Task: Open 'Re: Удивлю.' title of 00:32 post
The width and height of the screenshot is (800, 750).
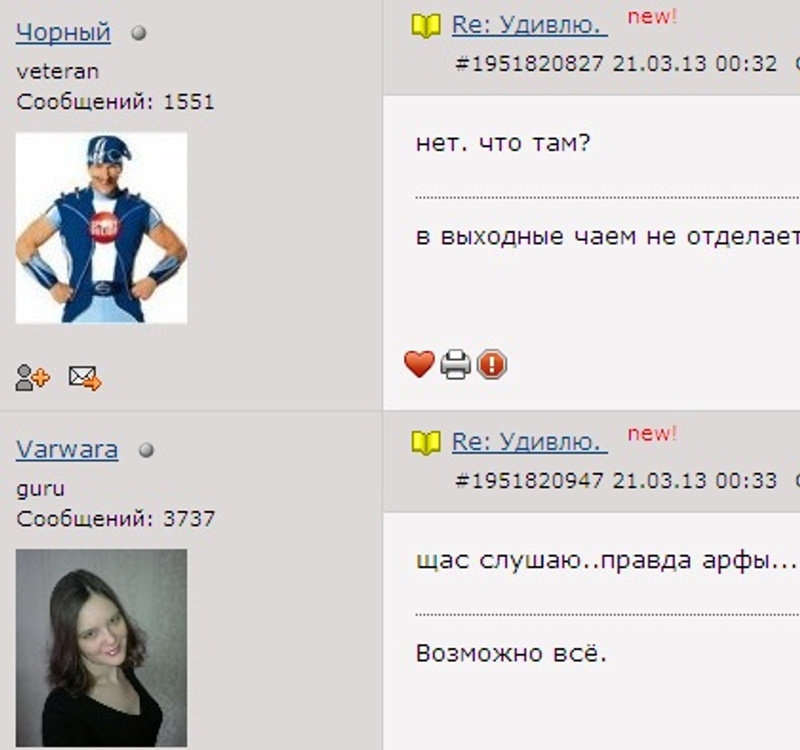Action: [530, 24]
